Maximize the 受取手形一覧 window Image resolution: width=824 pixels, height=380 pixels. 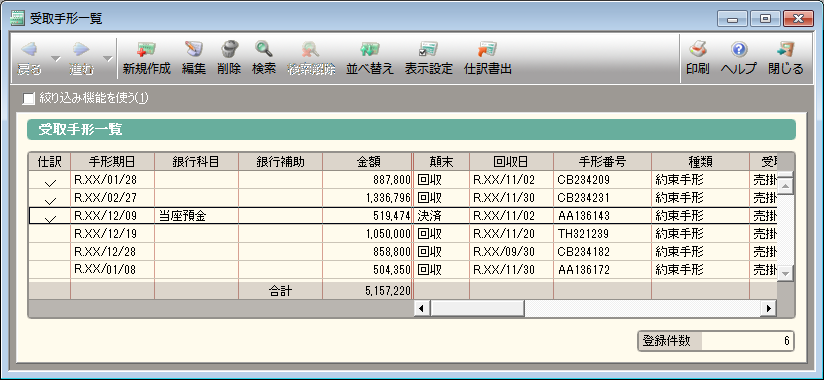point(765,19)
